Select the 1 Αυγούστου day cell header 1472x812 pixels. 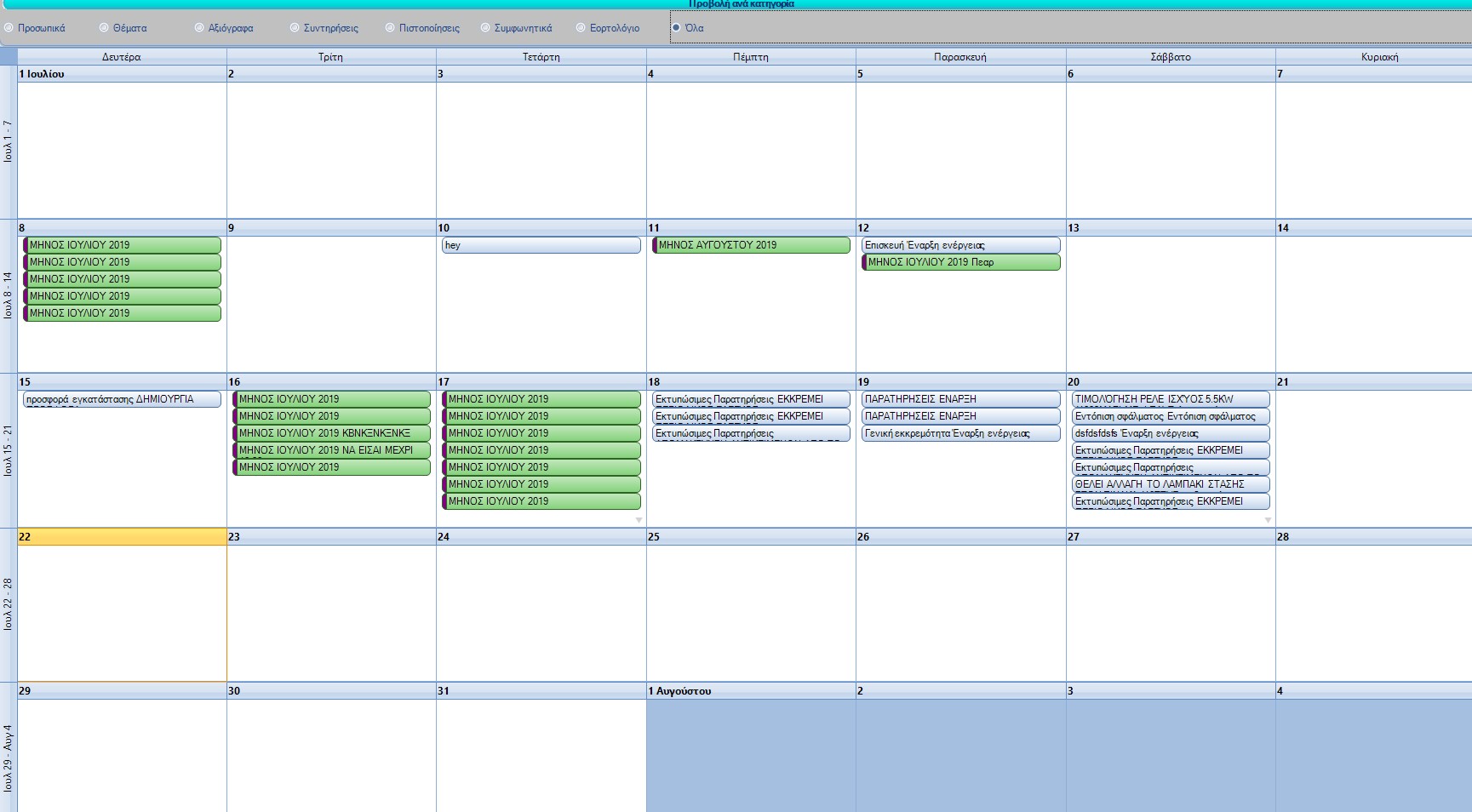(x=751, y=691)
